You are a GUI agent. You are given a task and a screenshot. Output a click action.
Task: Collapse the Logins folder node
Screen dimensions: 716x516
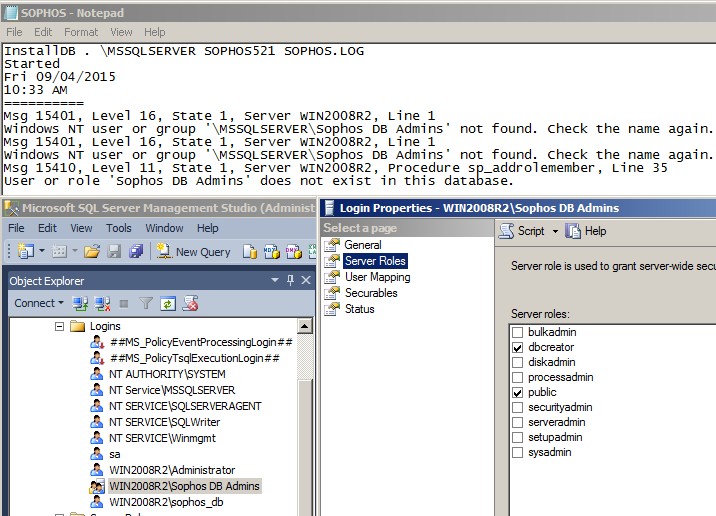coord(59,326)
